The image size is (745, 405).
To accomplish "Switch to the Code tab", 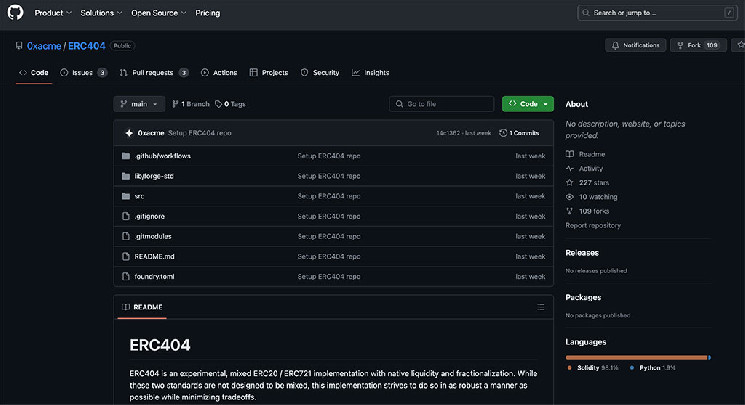I will pos(33,73).
